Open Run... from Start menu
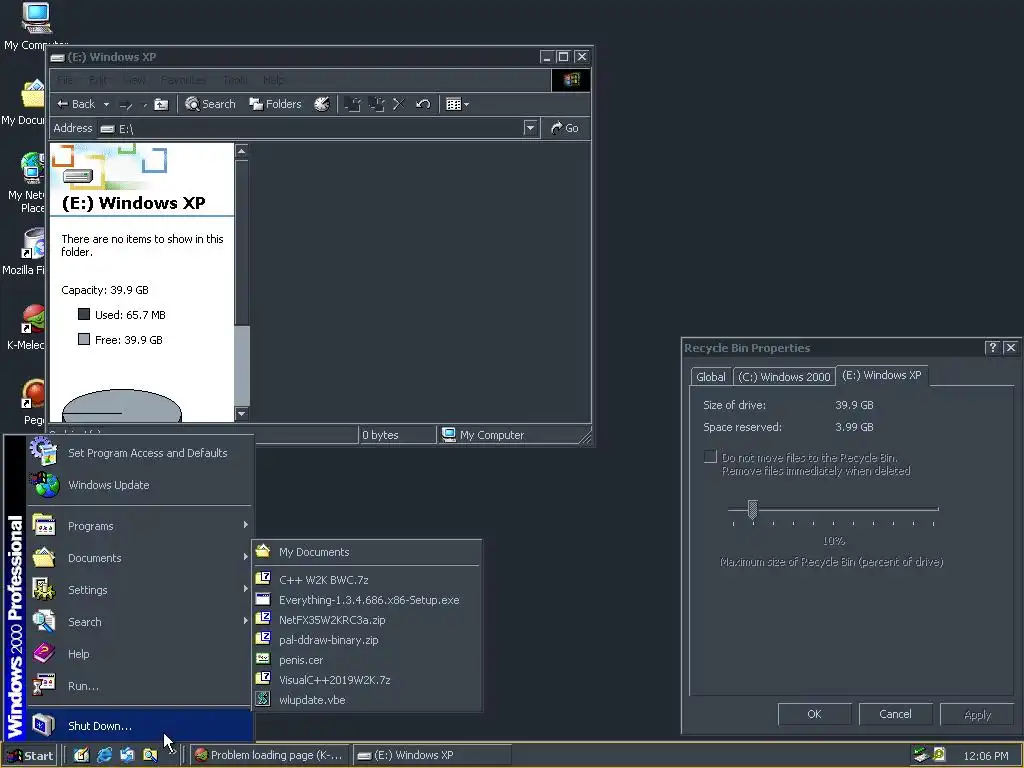Screen dimensions: 1024x768 [140, 686]
